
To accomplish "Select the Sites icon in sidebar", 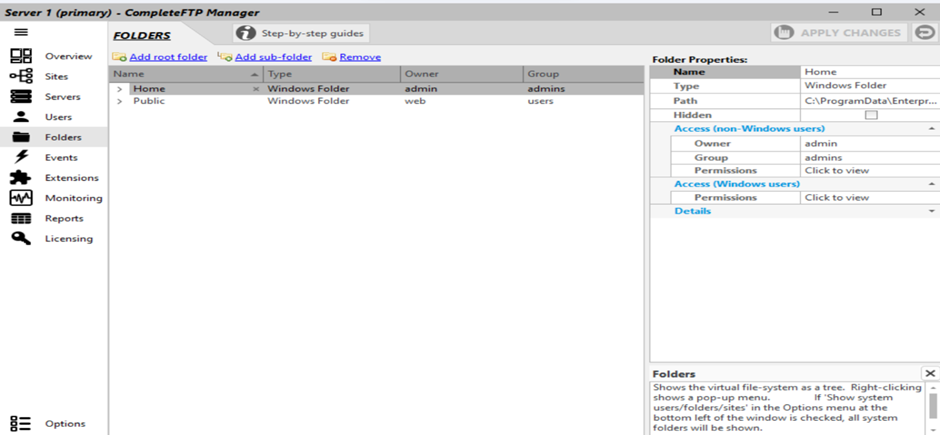I will point(21,76).
